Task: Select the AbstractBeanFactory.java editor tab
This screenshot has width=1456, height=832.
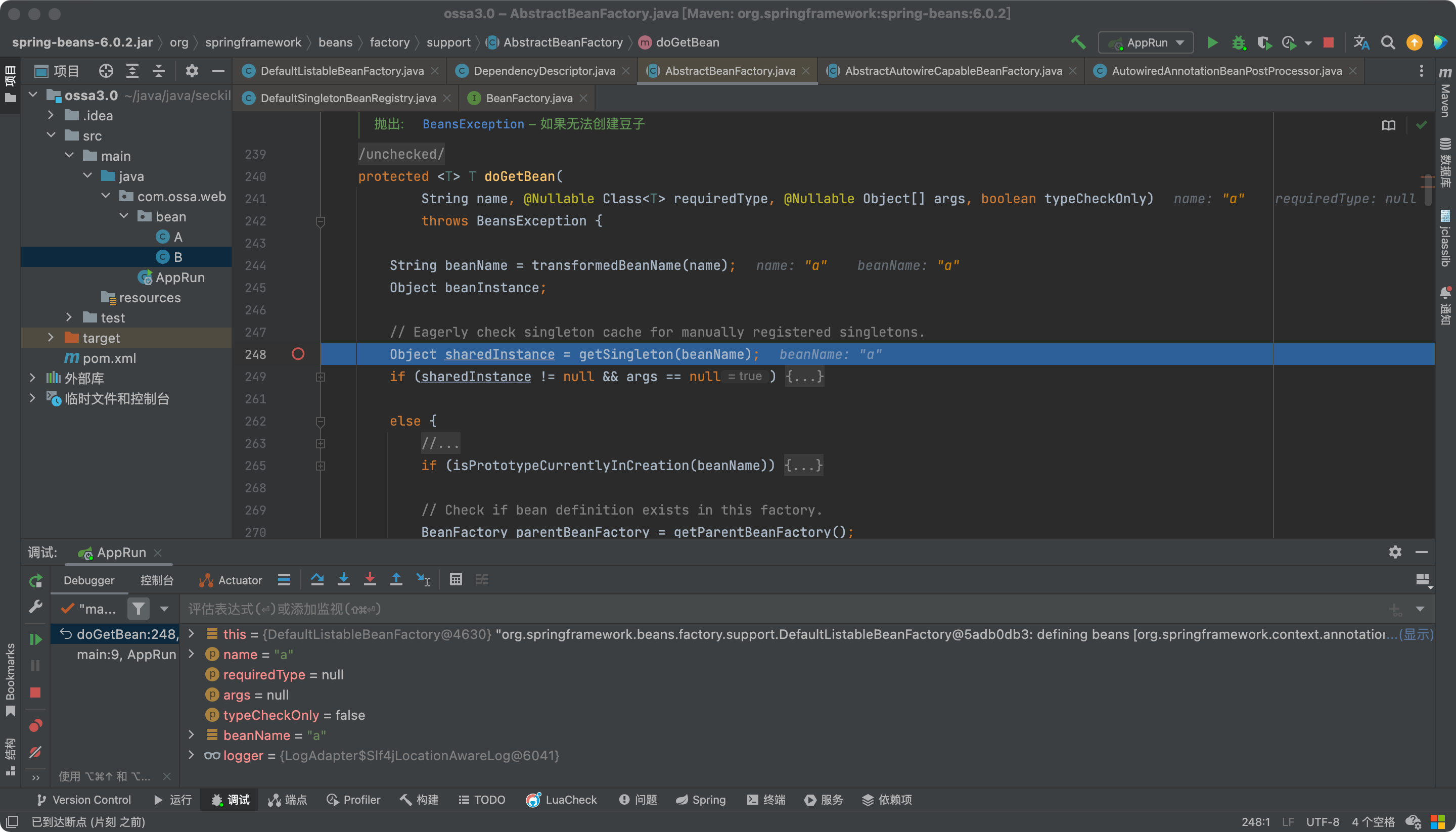Action: point(730,70)
